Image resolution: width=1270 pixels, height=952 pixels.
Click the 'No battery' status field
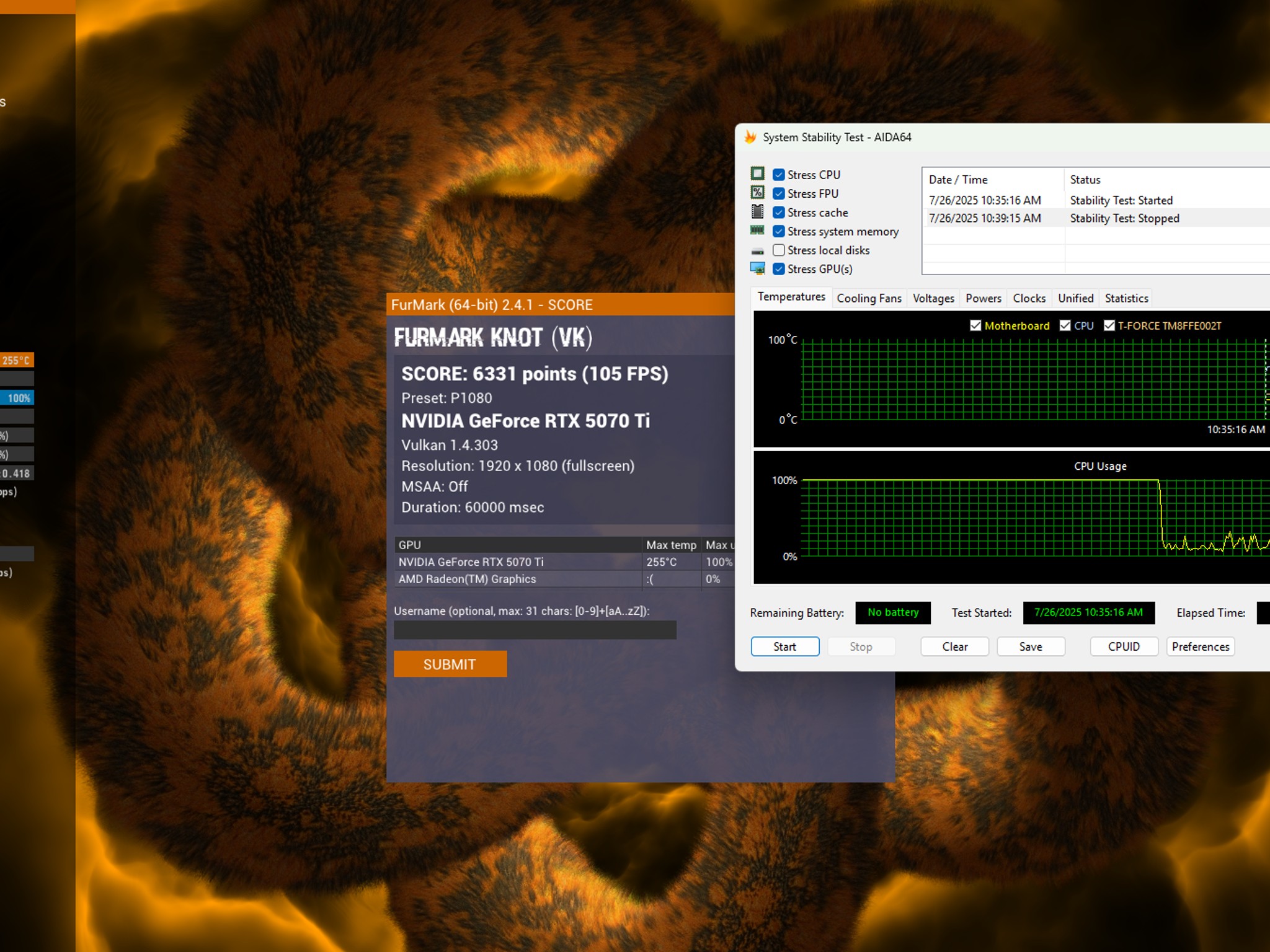[893, 612]
